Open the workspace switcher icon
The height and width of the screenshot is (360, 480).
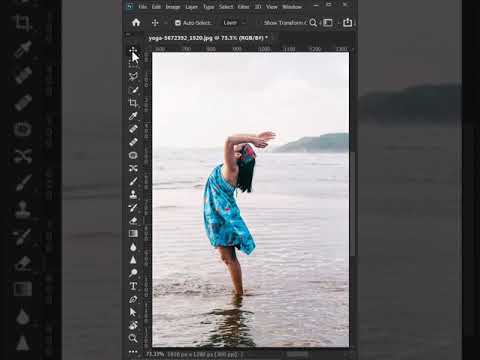328,23
